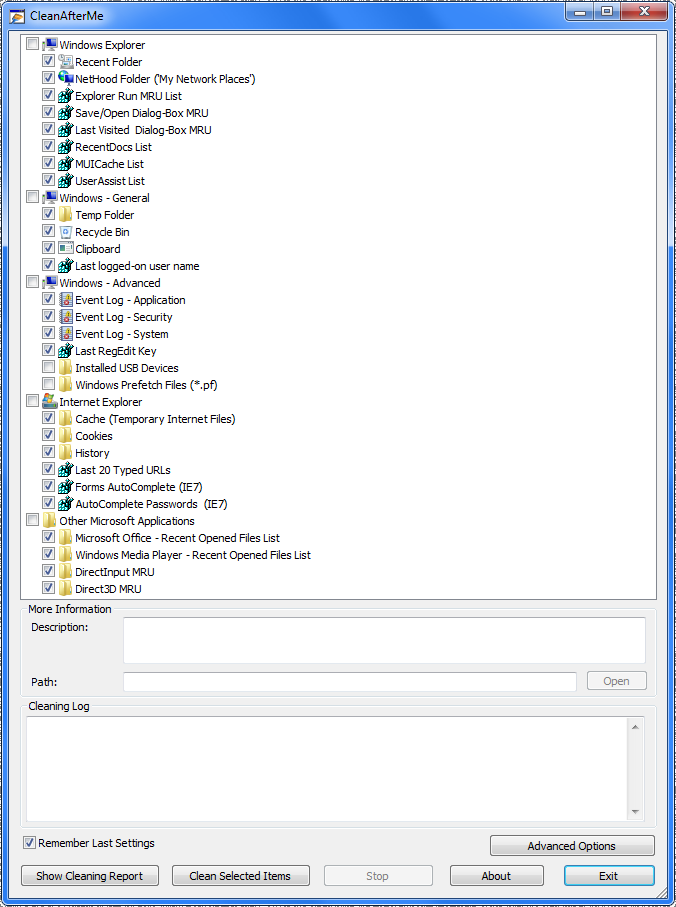The width and height of the screenshot is (676, 907).
Task: Click the Event Log - Security icon
Action: (x=65, y=316)
